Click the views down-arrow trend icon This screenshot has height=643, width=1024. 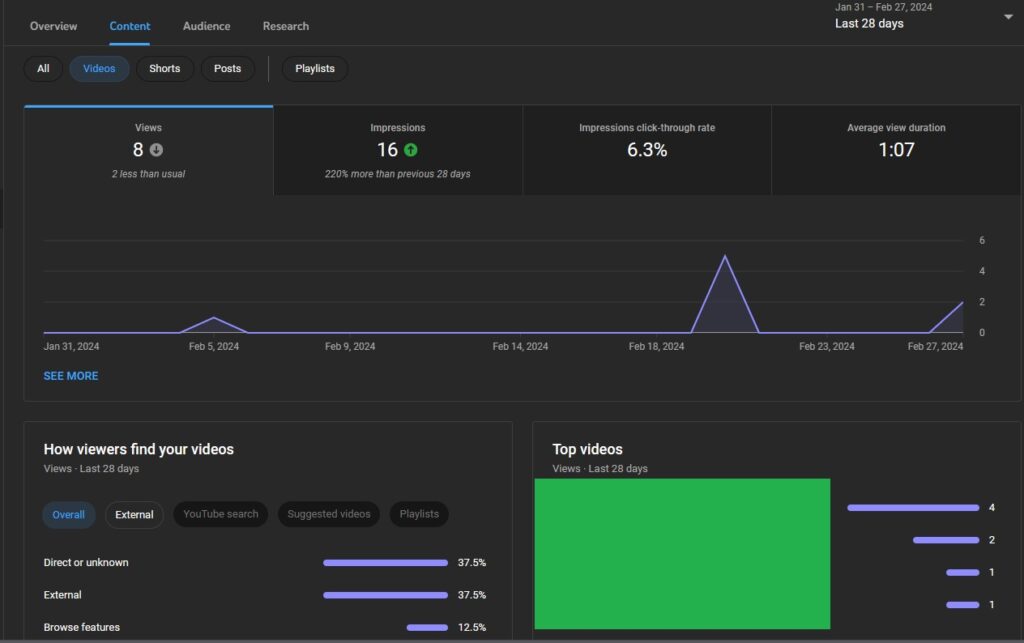click(156, 150)
